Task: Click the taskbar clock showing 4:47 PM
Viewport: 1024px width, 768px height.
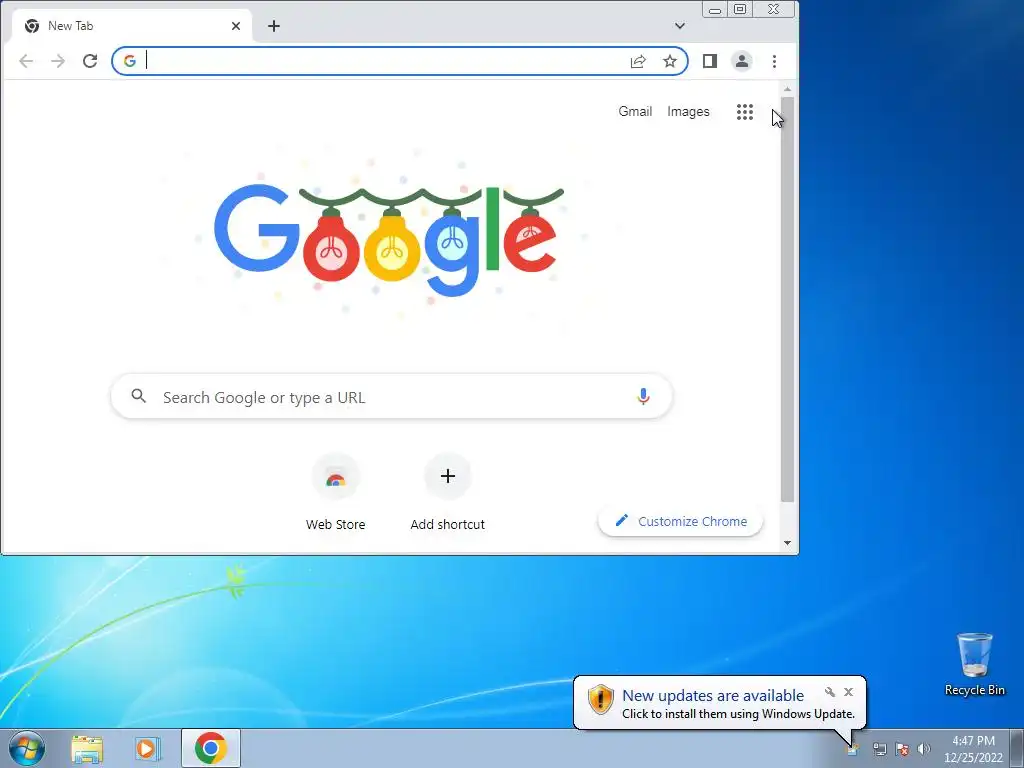Action: [973, 749]
